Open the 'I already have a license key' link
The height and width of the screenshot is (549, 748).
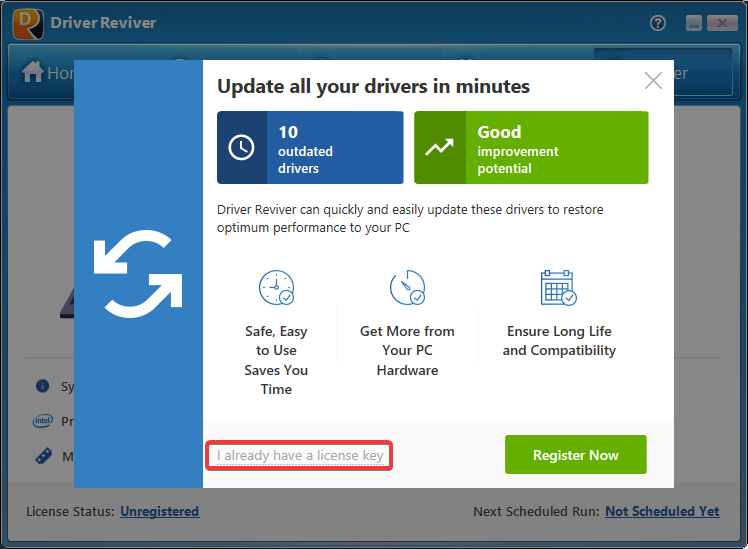pyautogui.click(x=300, y=456)
